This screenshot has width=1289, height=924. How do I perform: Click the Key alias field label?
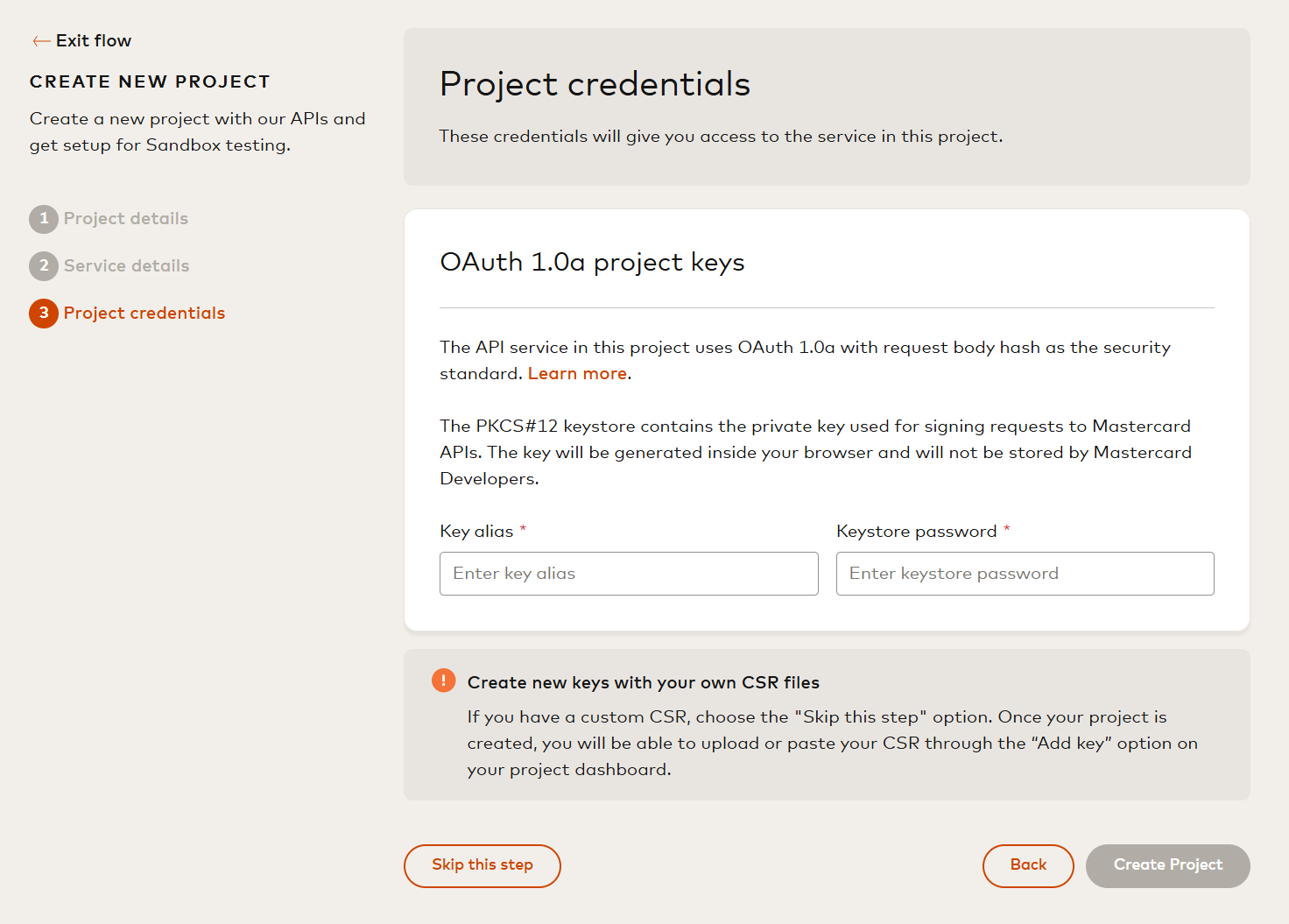click(x=476, y=532)
